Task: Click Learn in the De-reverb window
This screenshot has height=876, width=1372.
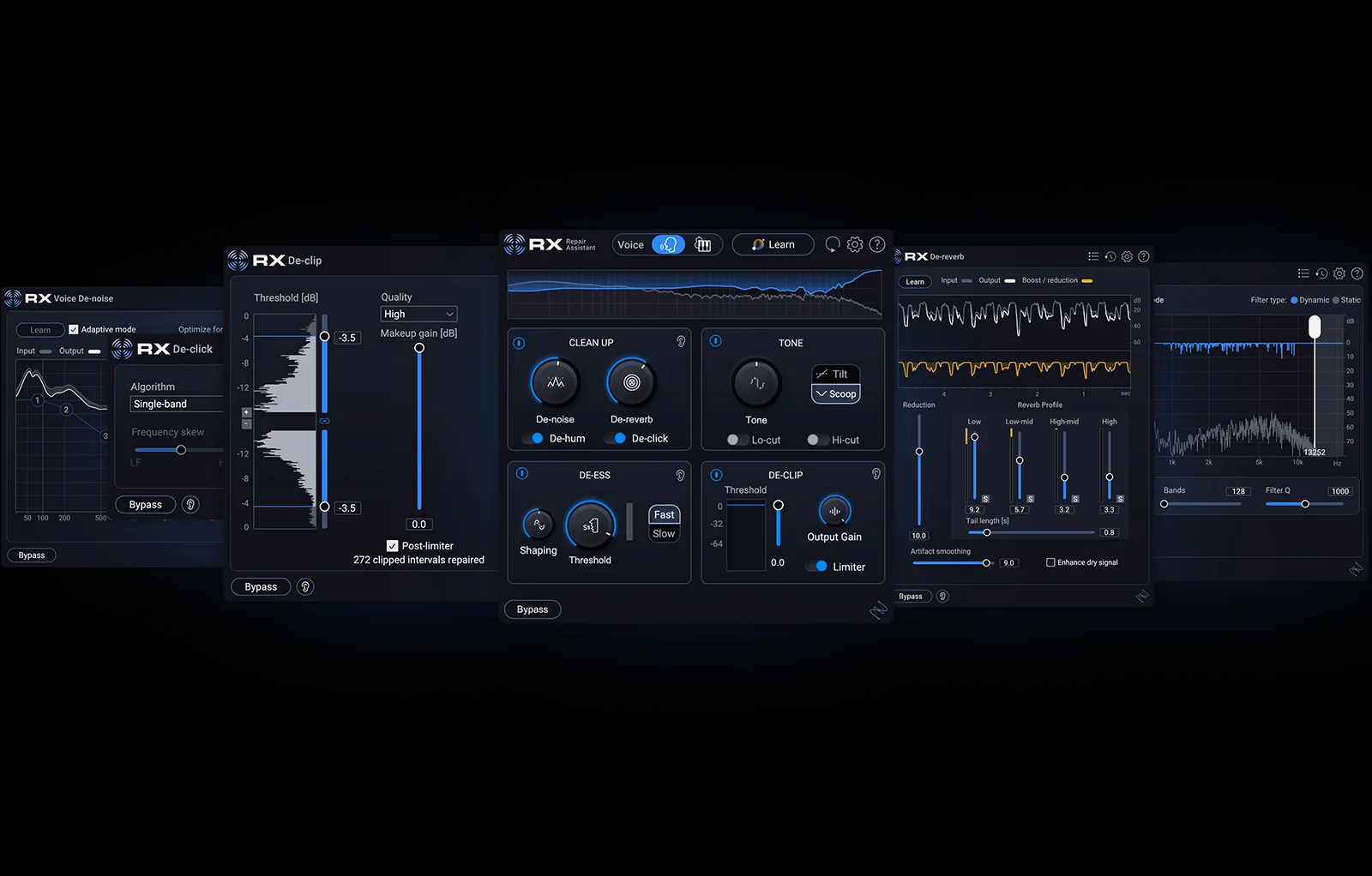Action: [x=915, y=281]
